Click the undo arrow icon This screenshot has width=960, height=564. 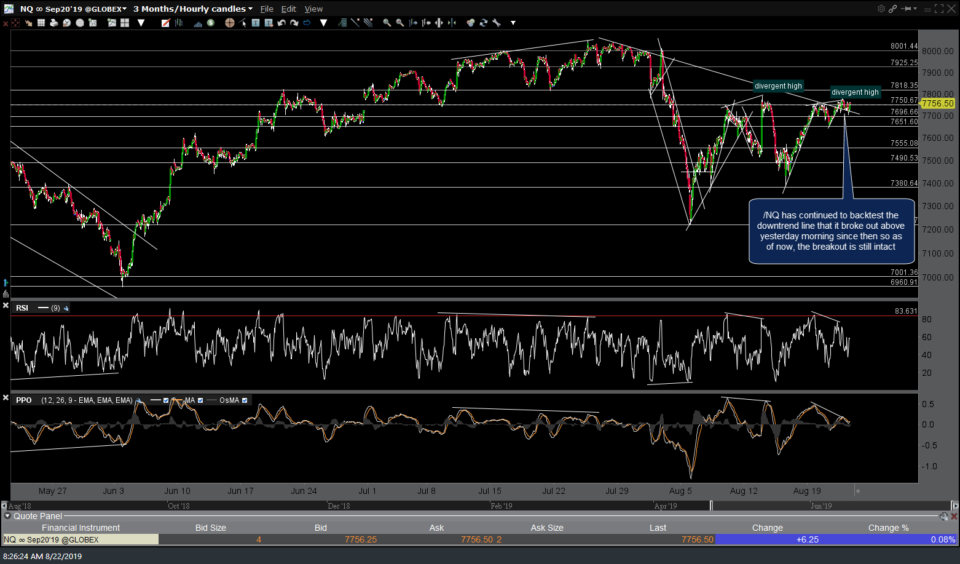click(282, 23)
